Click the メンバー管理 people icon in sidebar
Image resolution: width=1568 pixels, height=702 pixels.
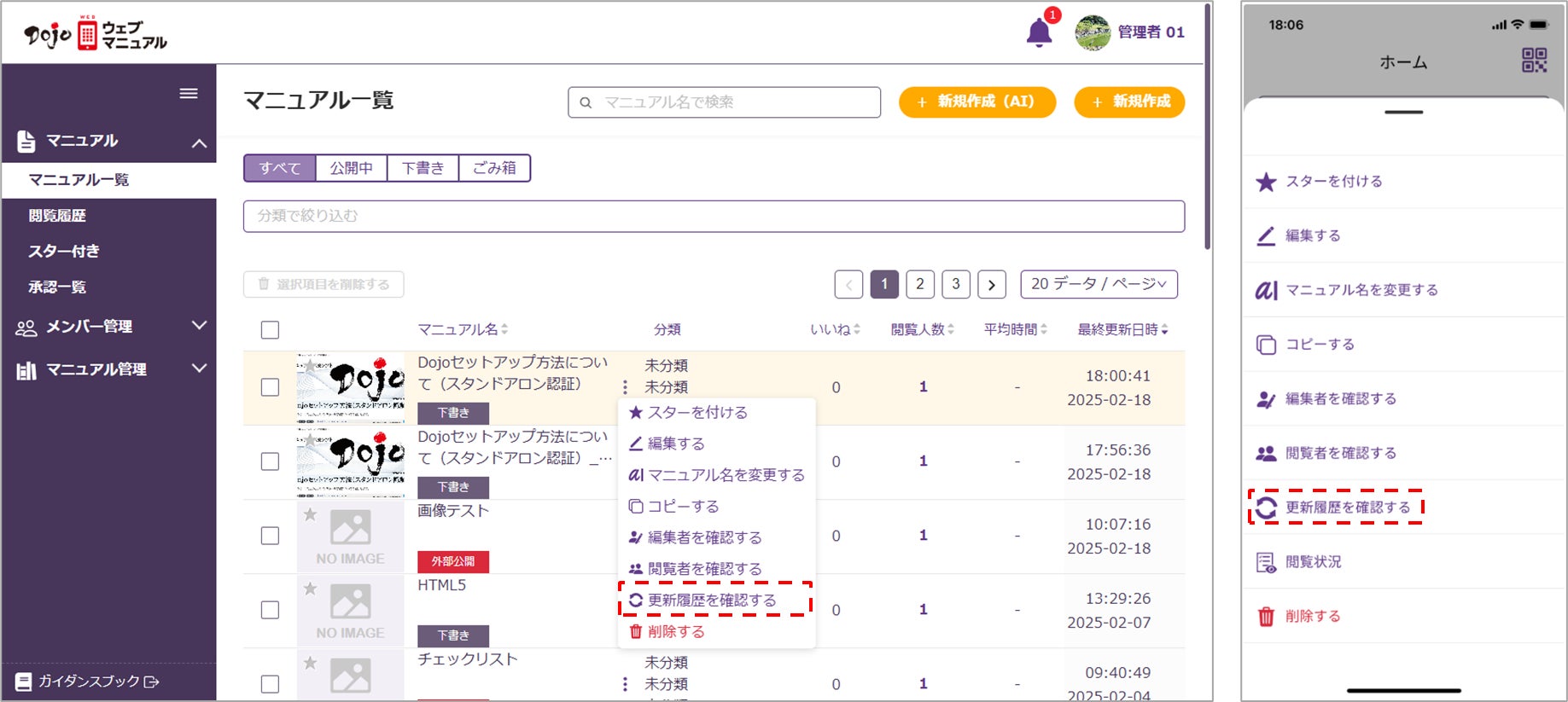(x=26, y=328)
